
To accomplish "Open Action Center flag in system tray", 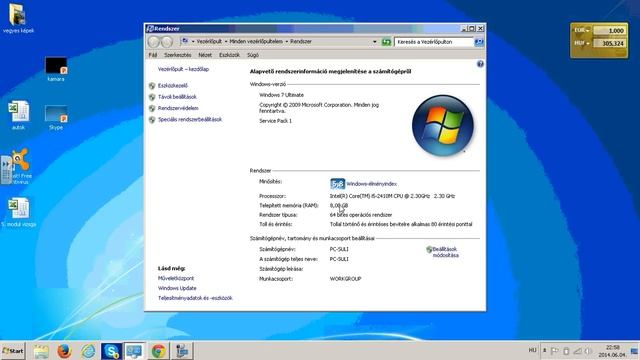I will click(x=554, y=351).
